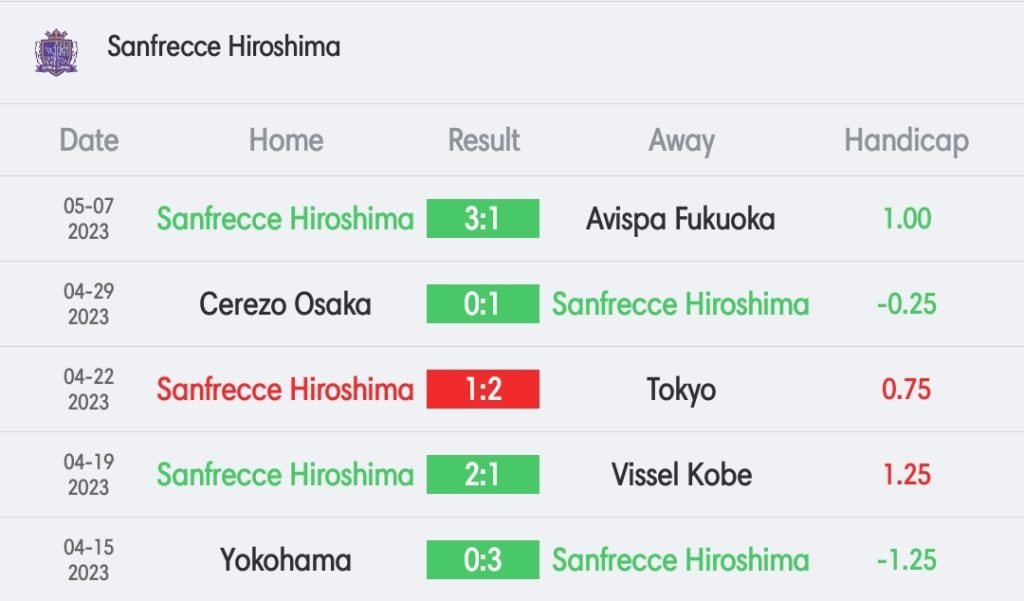Click the 05-07 2023 match date

pyautogui.click(x=88, y=218)
